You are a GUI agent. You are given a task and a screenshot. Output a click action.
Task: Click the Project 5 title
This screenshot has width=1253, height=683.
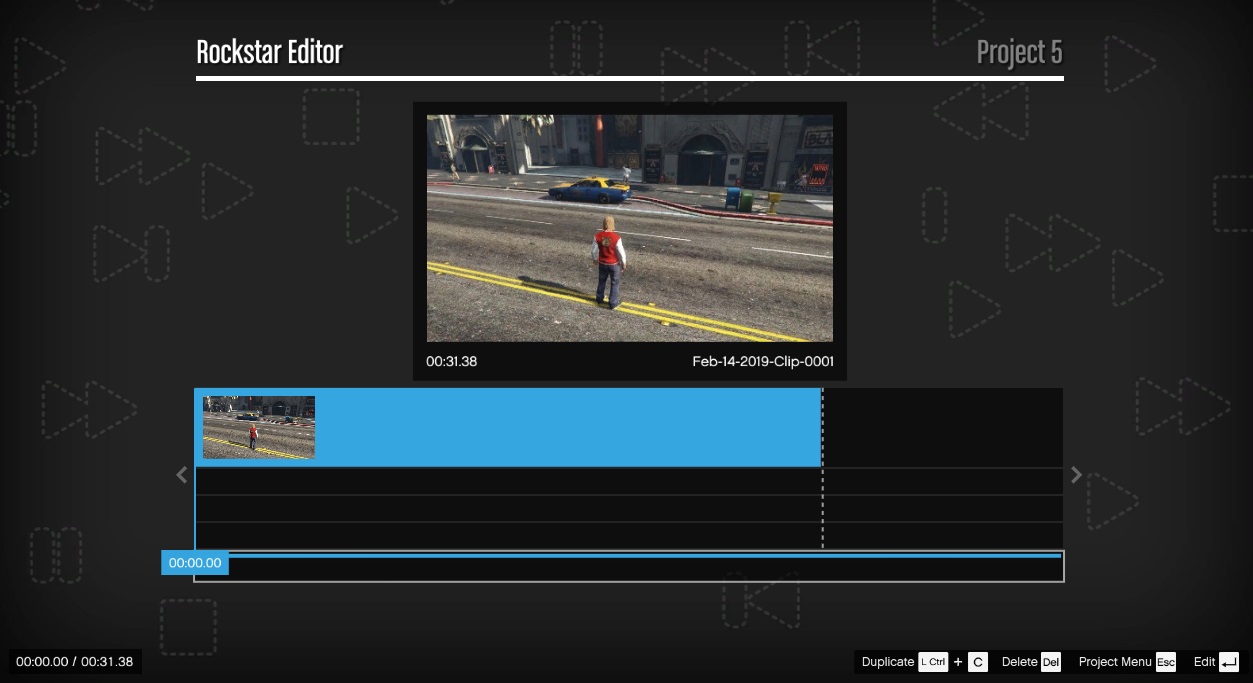pos(1019,52)
